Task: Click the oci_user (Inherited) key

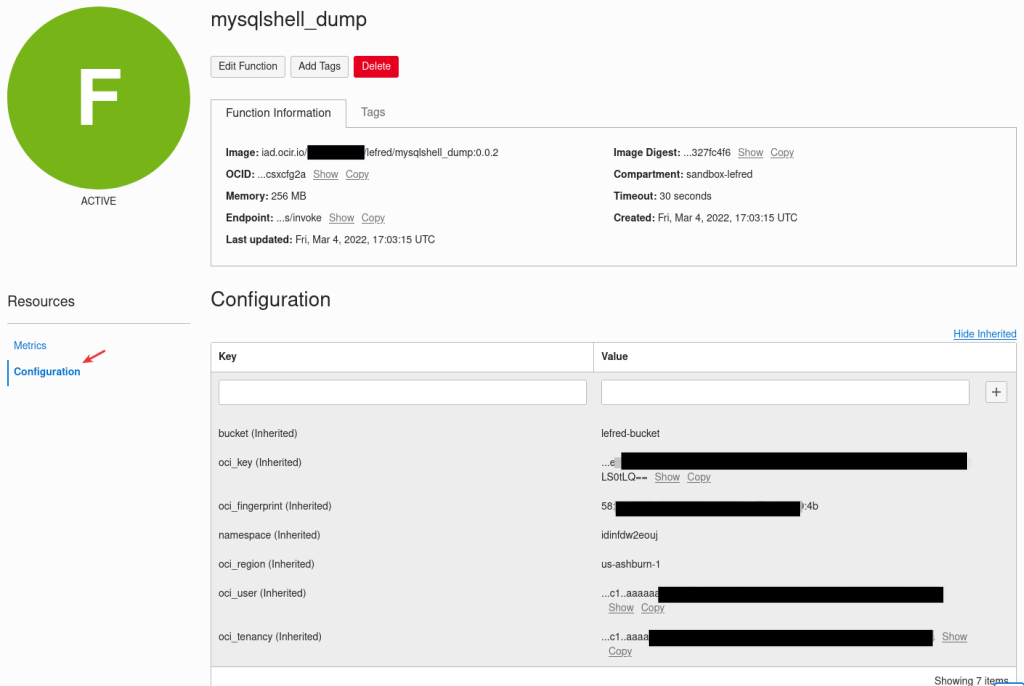Action: coord(262,593)
